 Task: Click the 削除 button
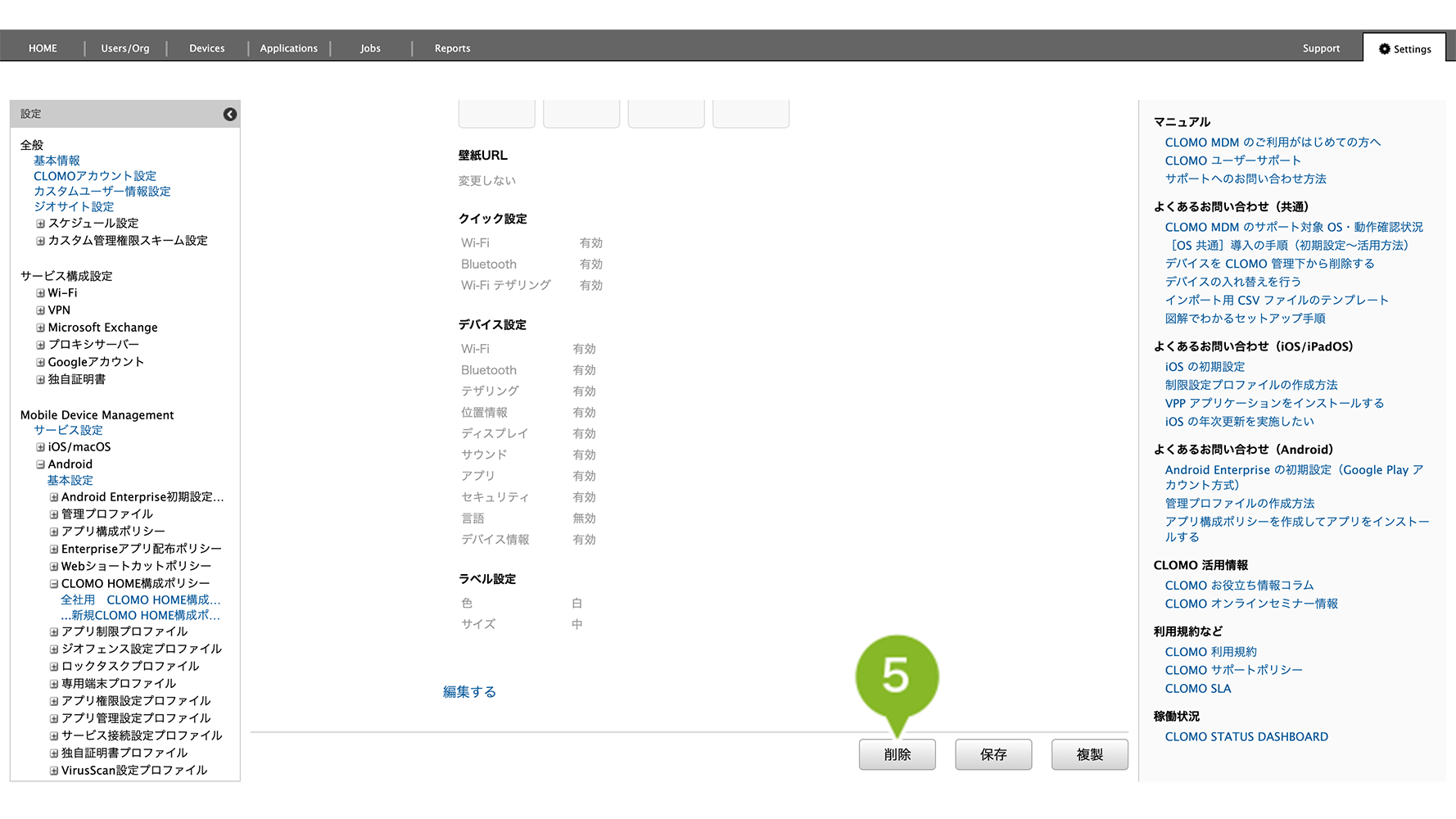897,754
